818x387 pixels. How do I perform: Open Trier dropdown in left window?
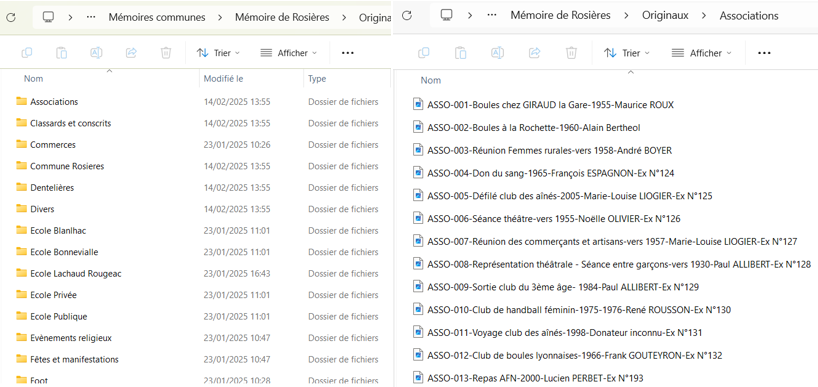218,53
